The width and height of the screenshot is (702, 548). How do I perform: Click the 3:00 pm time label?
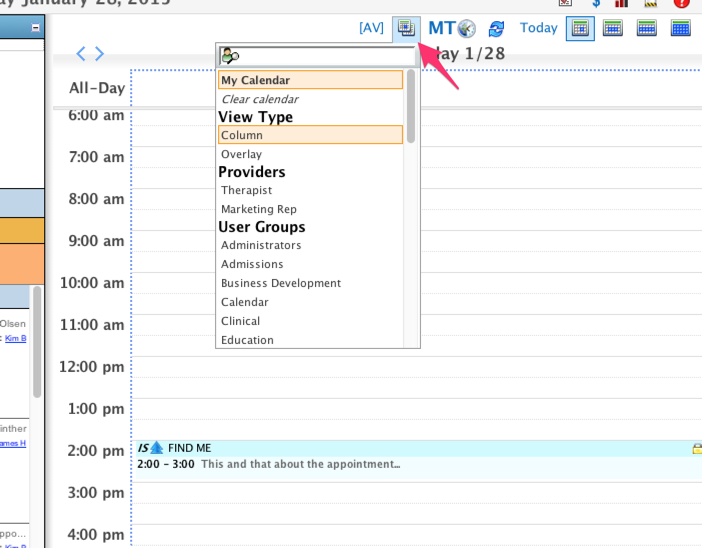tap(96, 493)
